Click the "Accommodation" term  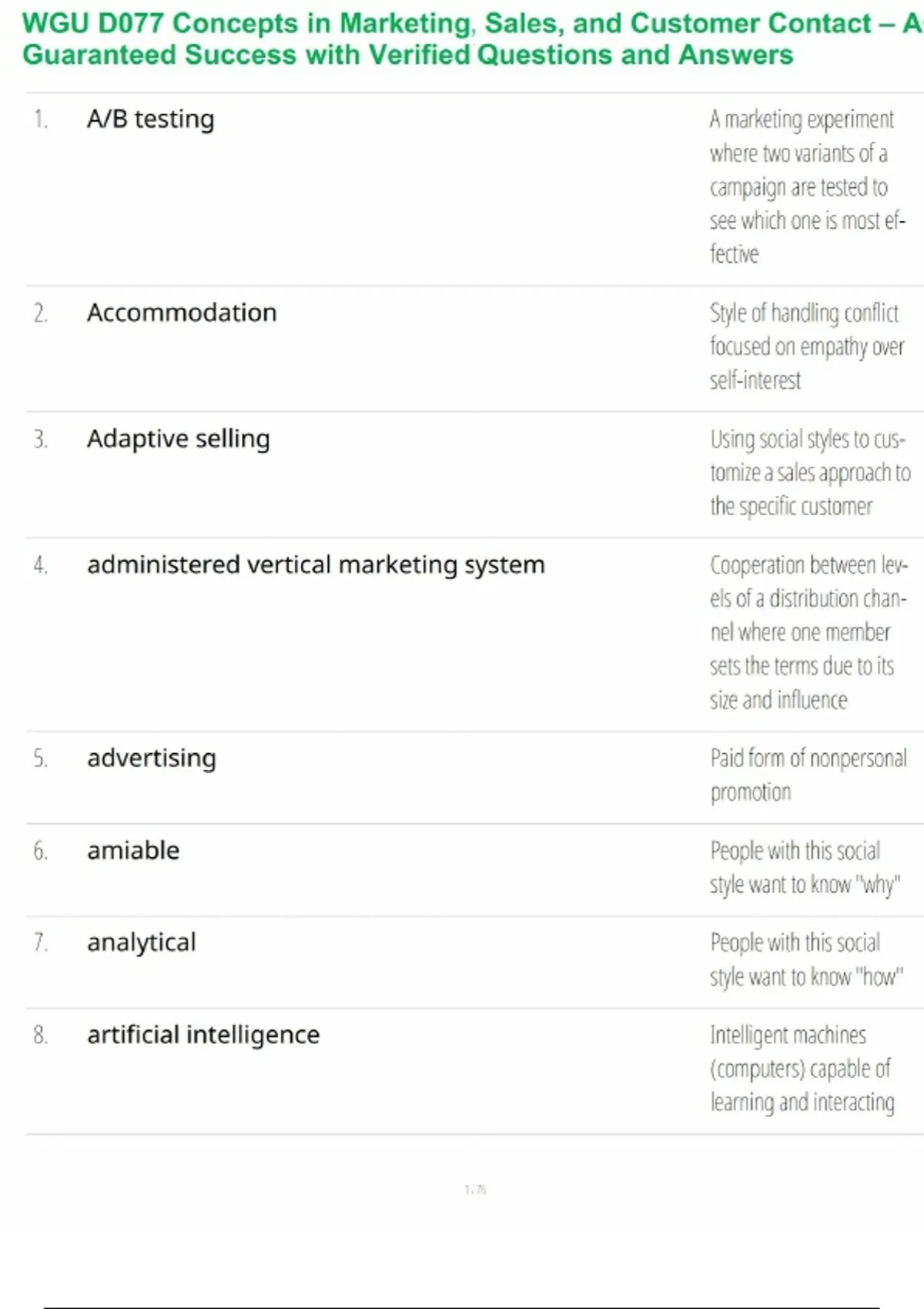[182, 313]
